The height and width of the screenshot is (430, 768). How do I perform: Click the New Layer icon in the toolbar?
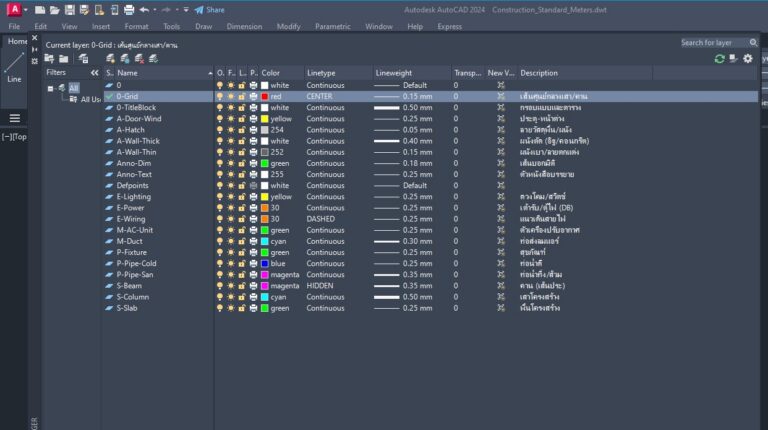(111, 58)
